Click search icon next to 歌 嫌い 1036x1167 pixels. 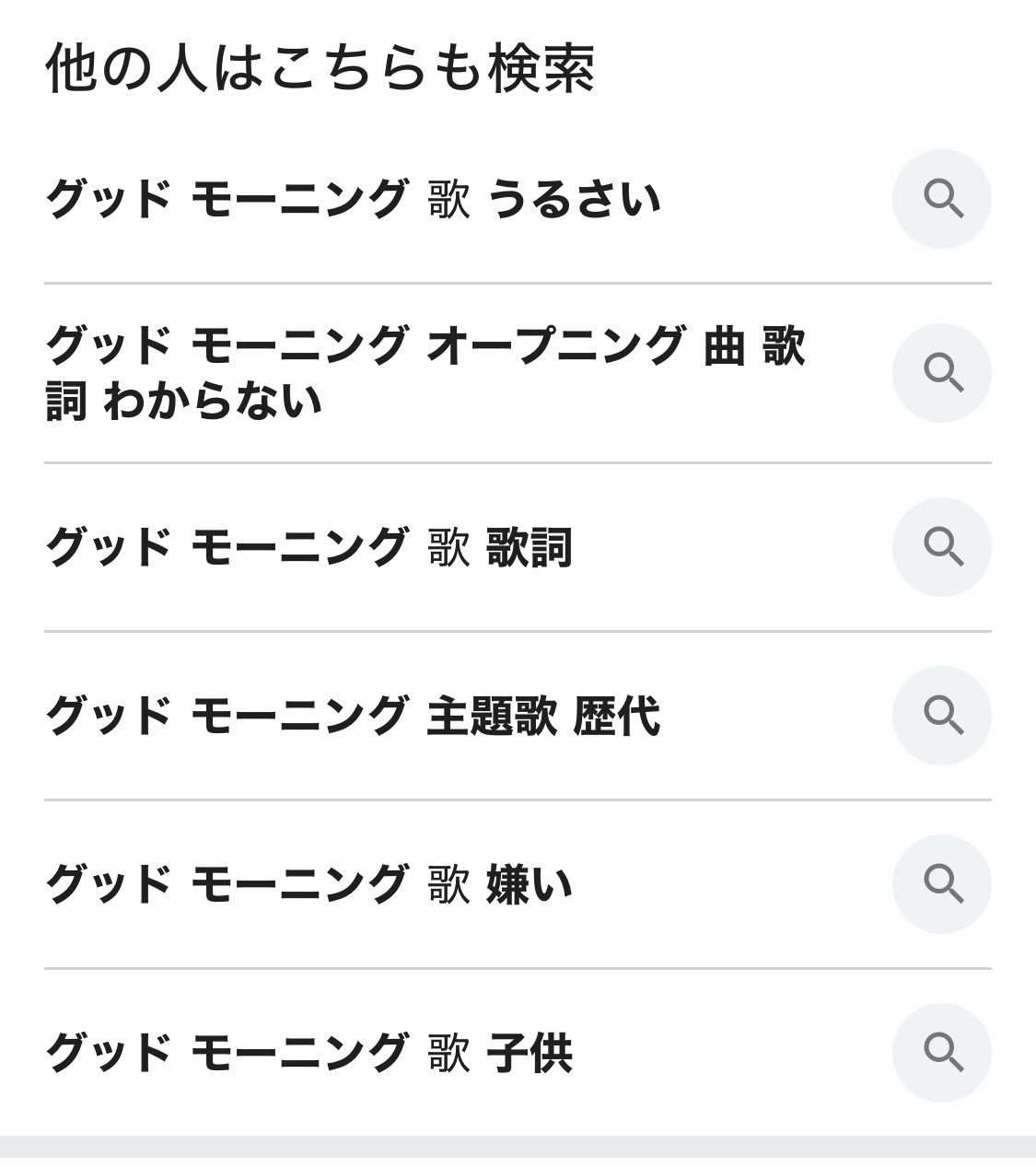point(941,884)
